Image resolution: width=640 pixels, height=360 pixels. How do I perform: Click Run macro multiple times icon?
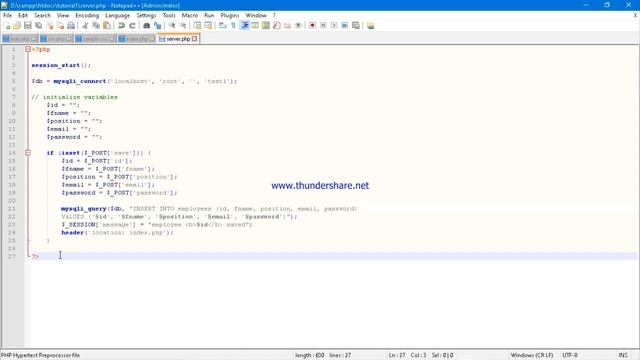[x=345, y=26]
